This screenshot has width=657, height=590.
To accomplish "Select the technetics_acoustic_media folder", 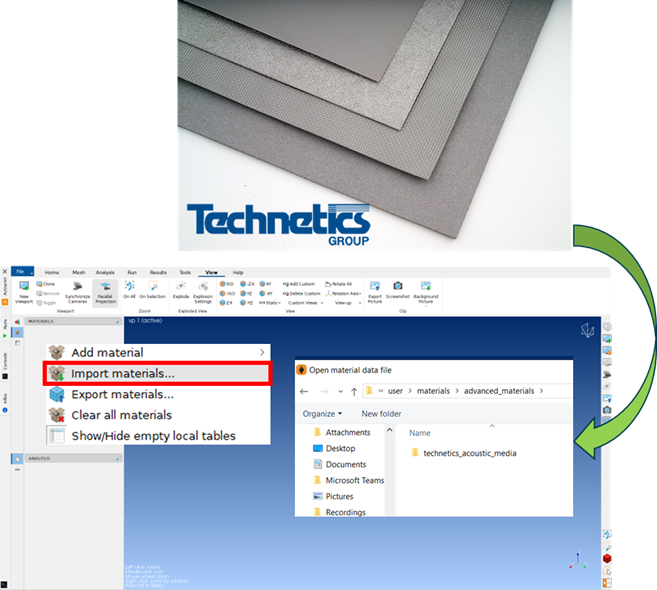I will (x=469, y=453).
